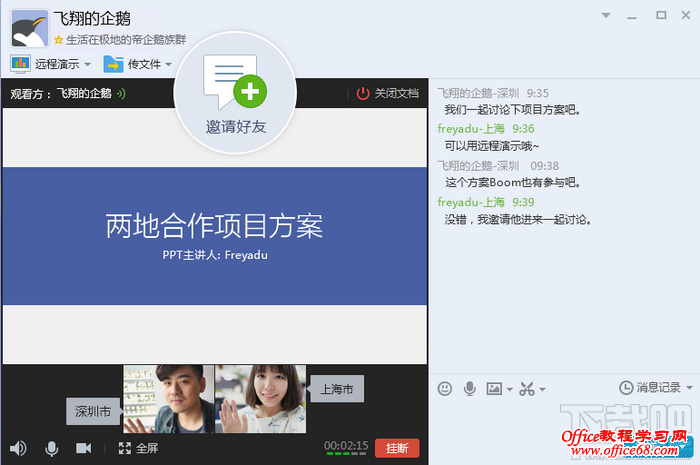This screenshot has height=465, width=700.
Task: Expand the 远程演示 dropdown arrow
Action: tap(88, 64)
